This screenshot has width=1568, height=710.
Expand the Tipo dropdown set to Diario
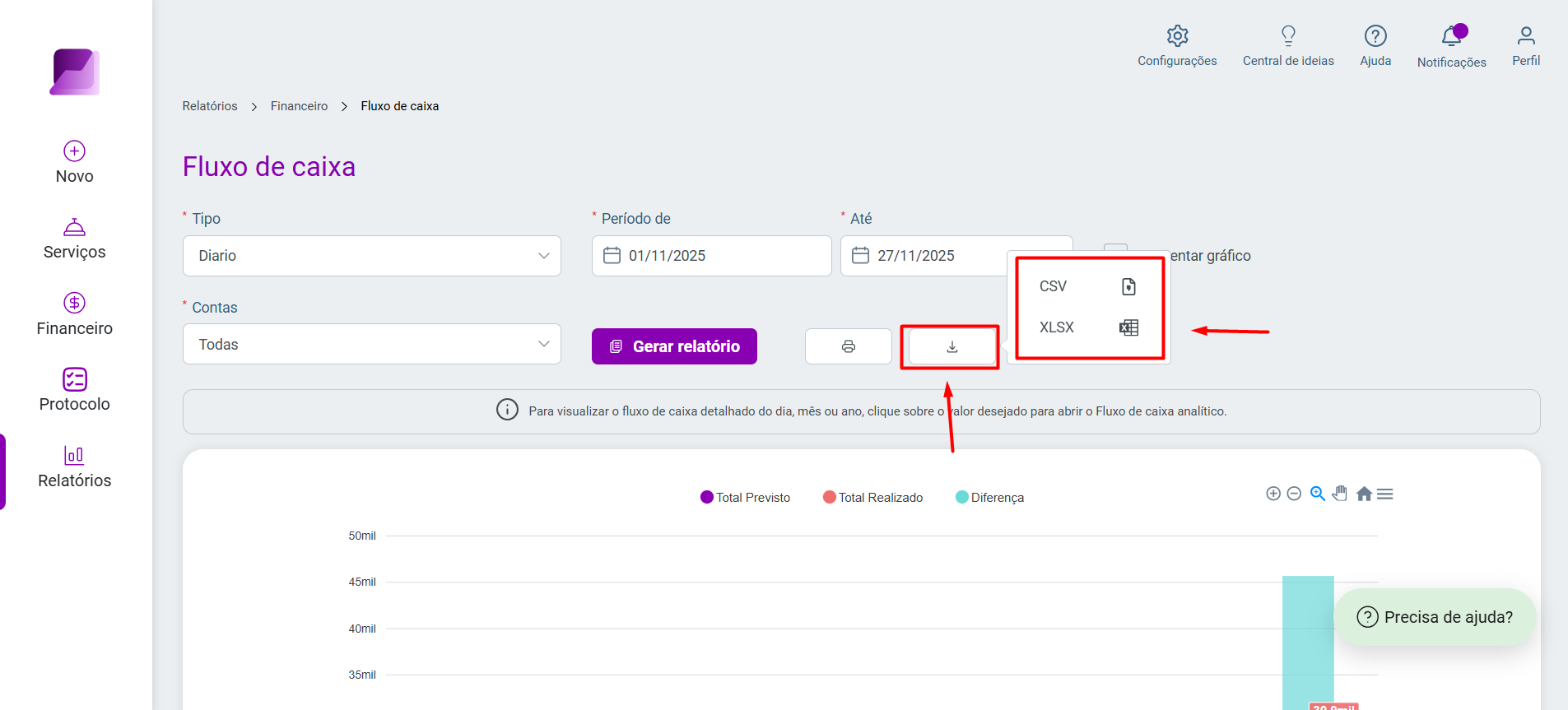pyautogui.click(x=372, y=256)
